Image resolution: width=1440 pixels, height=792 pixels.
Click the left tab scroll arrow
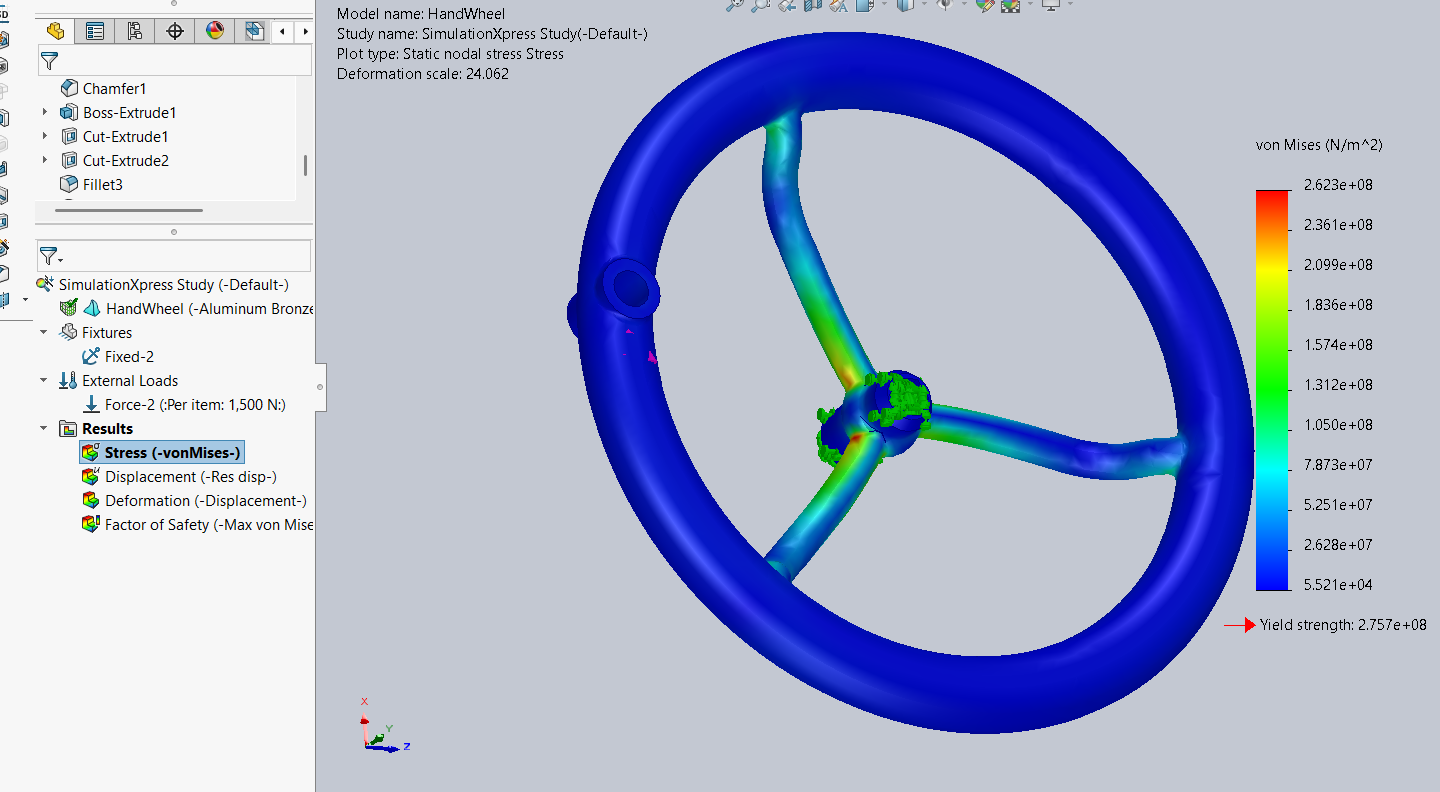click(x=283, y=32)
